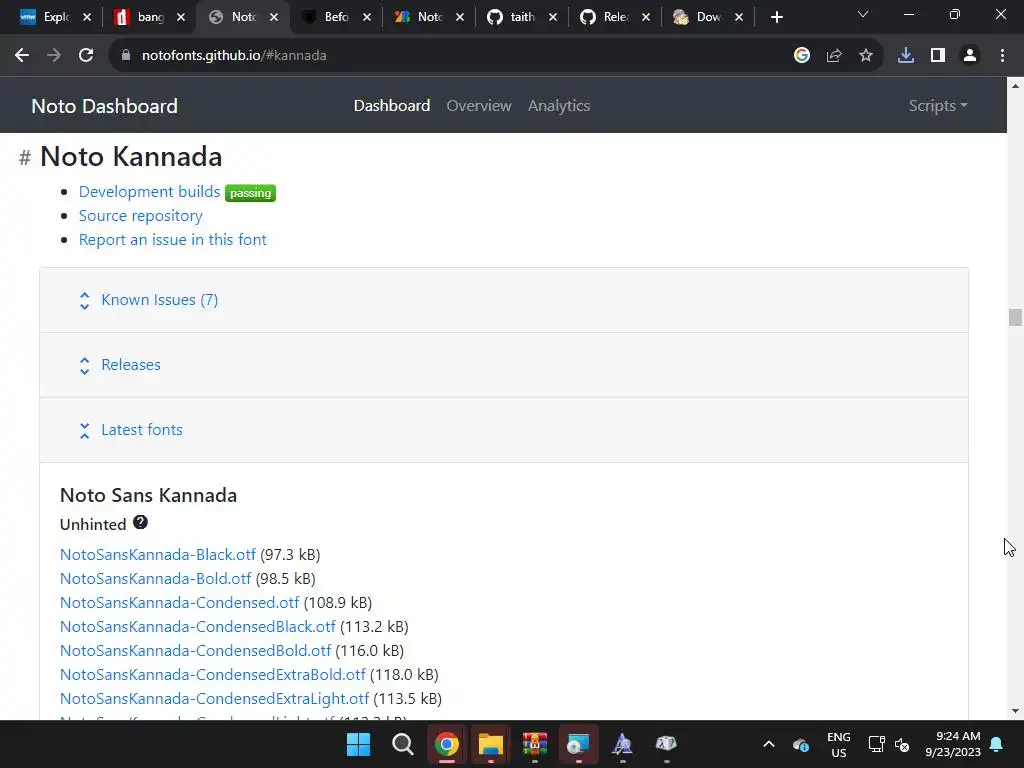Show the Unhinted help question mark
Viewport: 1024px width, 768px height.
(140, 522)
